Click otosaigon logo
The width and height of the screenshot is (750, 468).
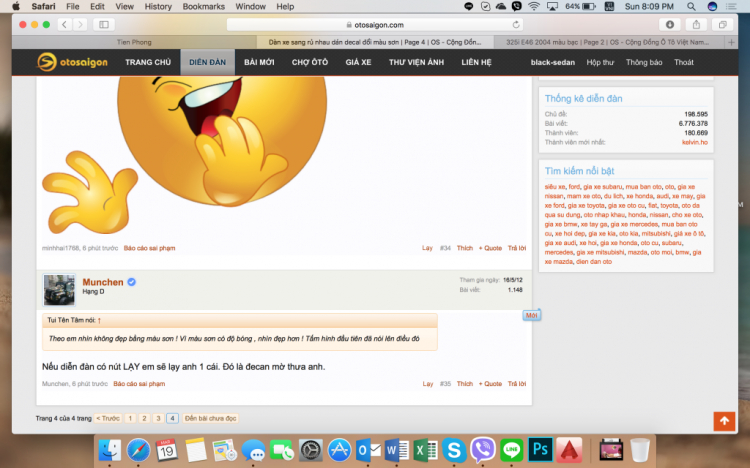point(73,62)
